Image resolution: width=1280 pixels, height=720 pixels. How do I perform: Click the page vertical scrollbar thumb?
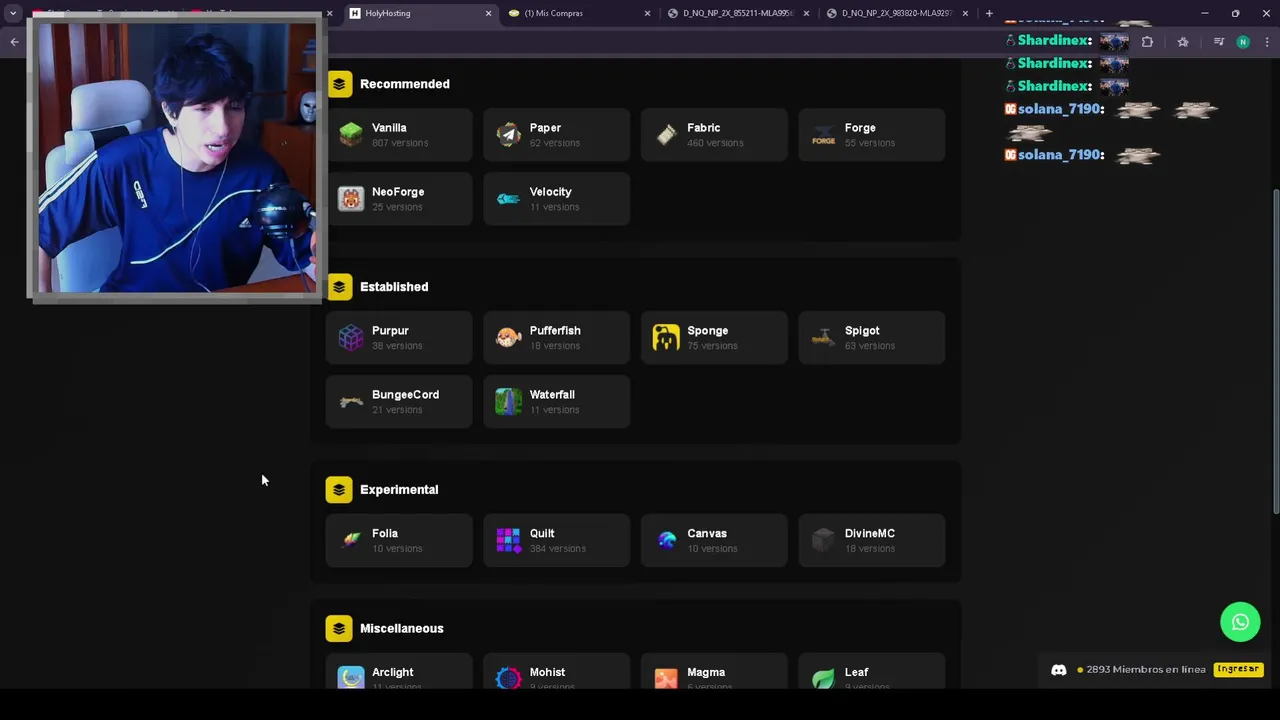1275,352
